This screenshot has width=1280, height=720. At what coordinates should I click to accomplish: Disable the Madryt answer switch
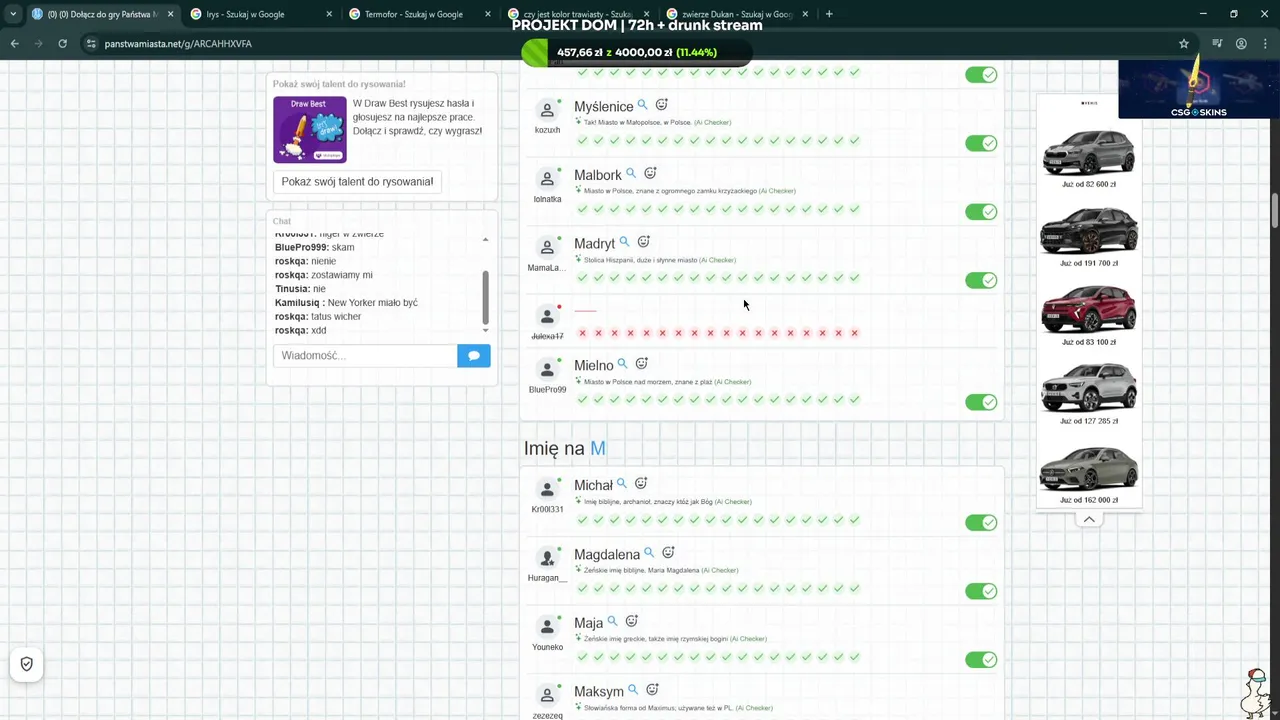tap(981, 280)
